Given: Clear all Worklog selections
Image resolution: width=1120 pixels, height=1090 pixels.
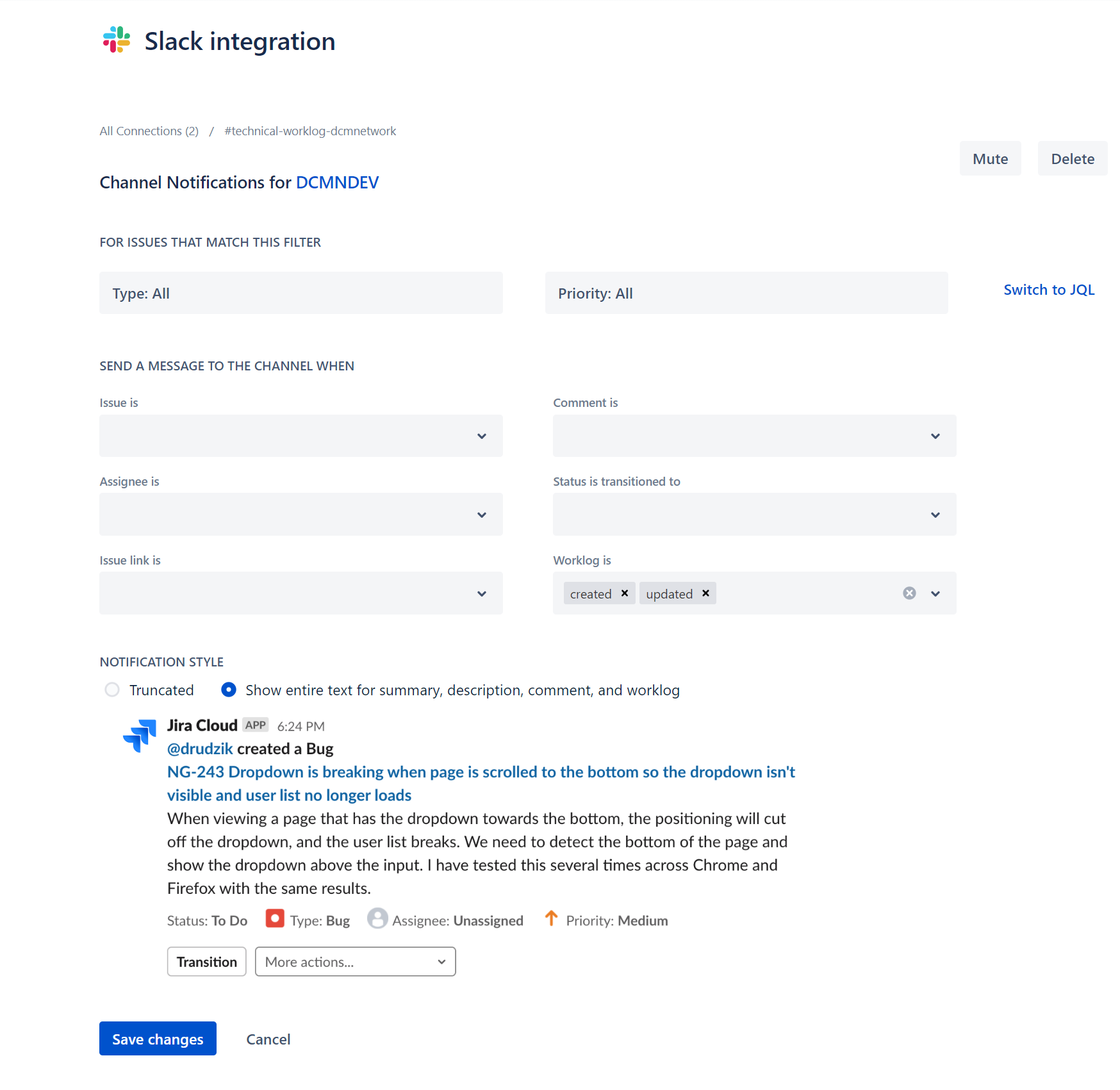Looking at the screenshot, I should [909, 593].
